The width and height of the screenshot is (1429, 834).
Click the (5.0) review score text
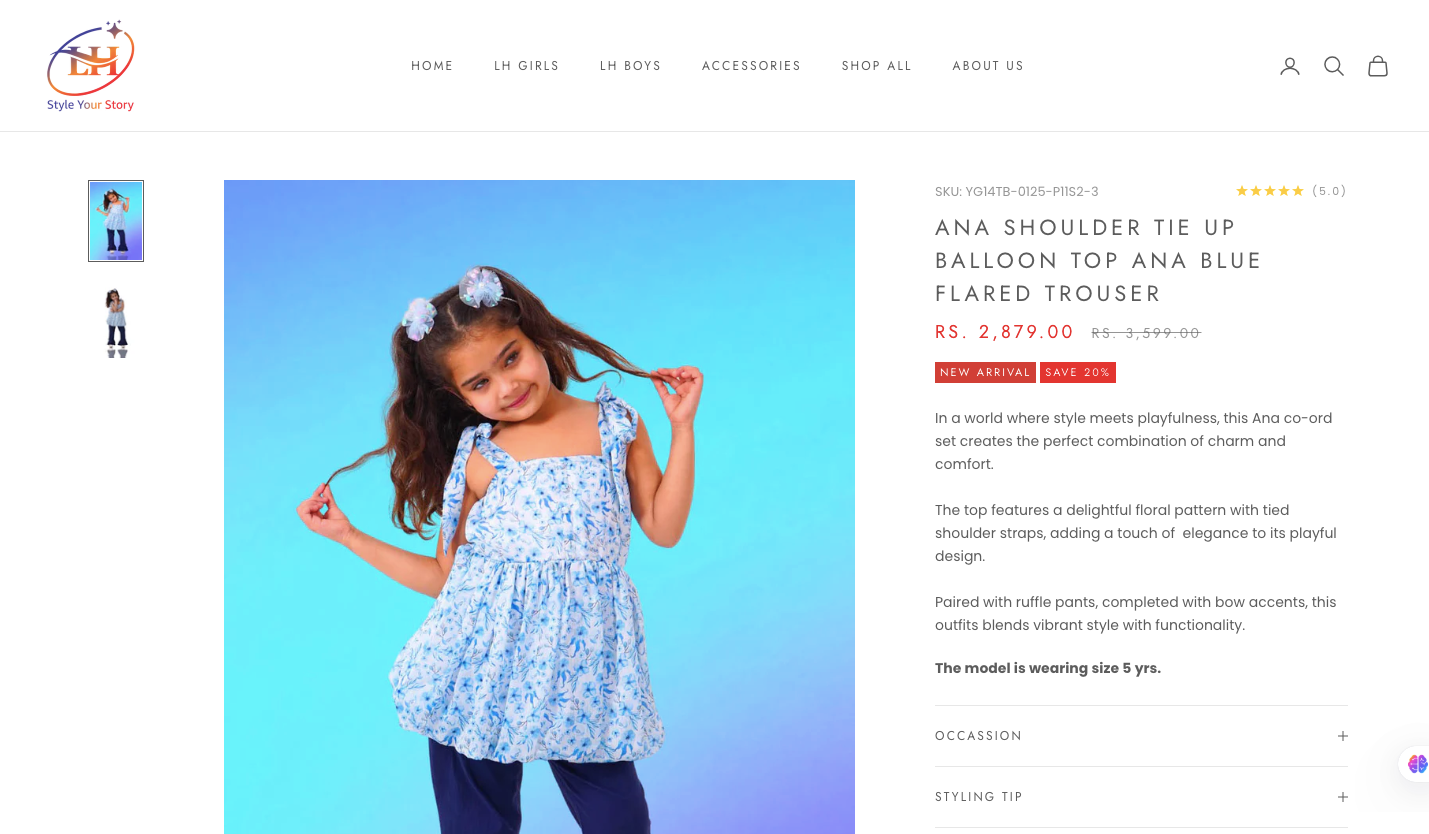tap(1329, 191)
